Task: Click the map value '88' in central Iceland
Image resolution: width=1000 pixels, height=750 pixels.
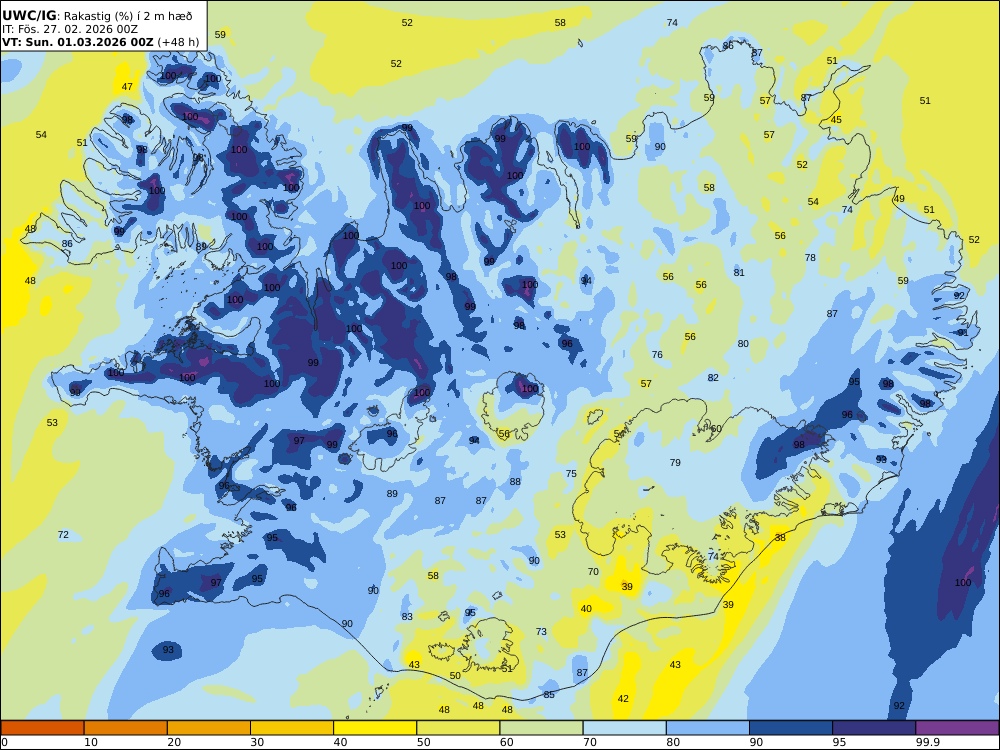Action: [515, 482]
